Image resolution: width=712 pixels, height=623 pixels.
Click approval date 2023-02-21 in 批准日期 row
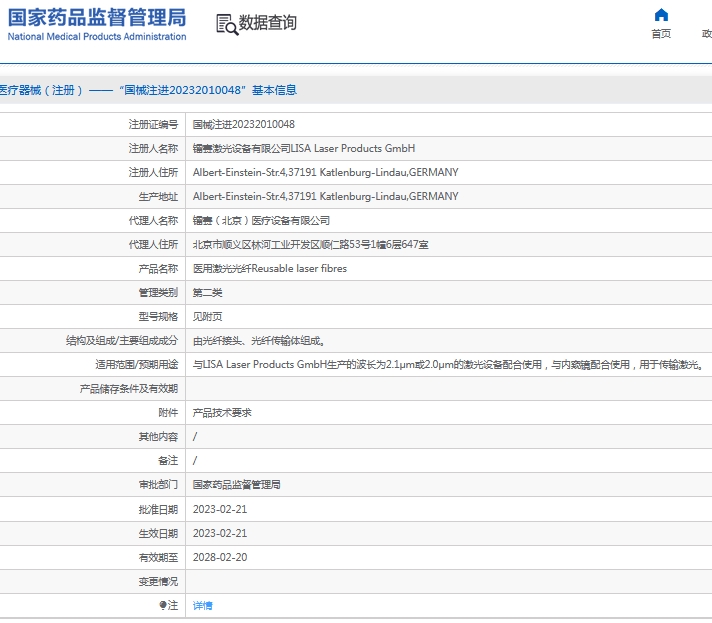coord(220,509)
